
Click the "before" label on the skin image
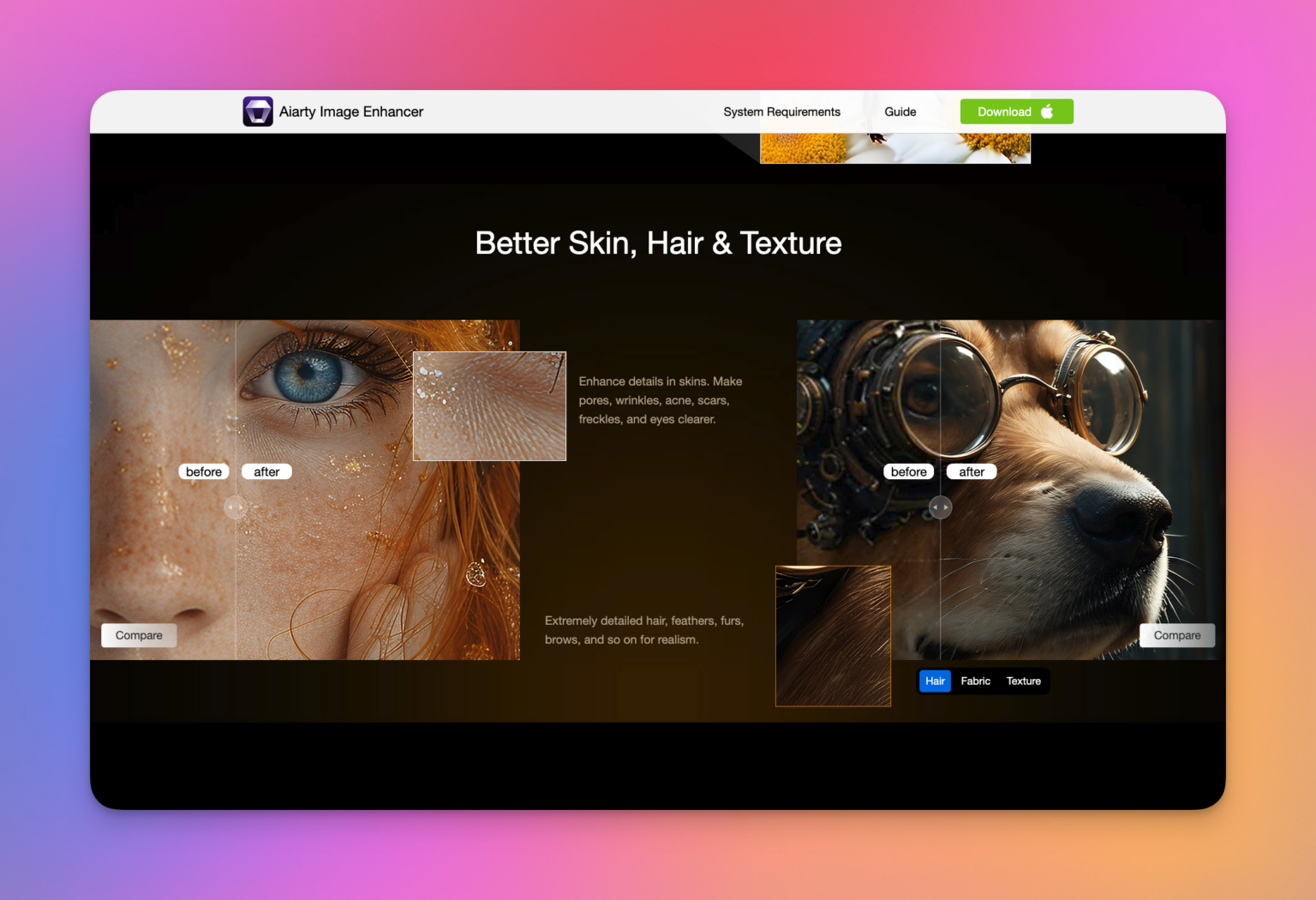(204, 471)
